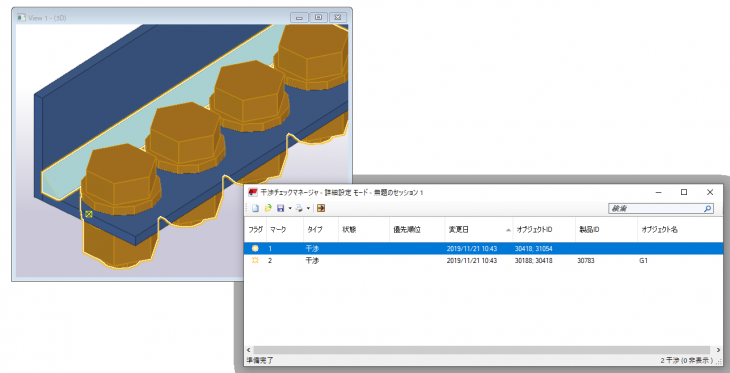The width and height of the screenshot is (730, 373).
Task: Close the View 1 - (3D) window
Action: click(338, 17)
